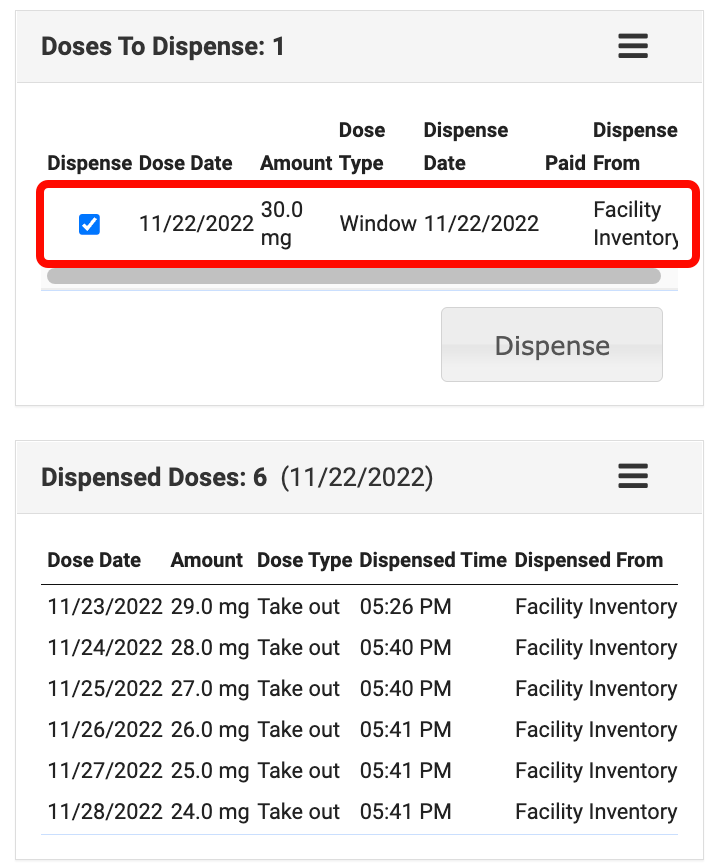Click the Amount header in Dispensed Doses table

pos(207,561)
